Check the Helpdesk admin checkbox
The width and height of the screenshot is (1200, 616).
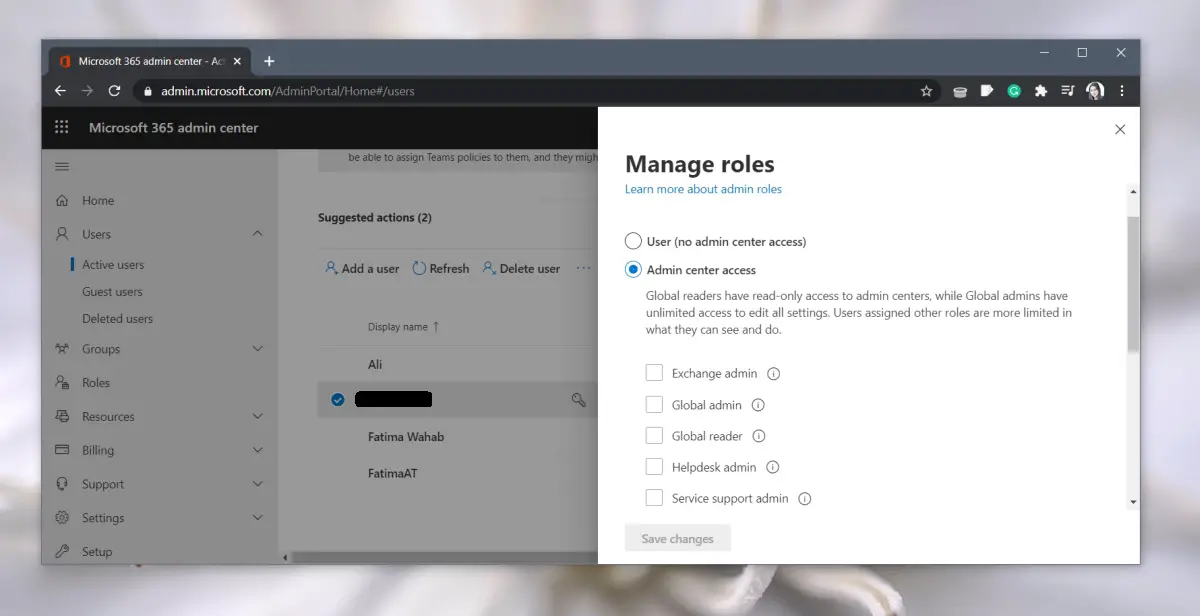(x=654, y=467)
